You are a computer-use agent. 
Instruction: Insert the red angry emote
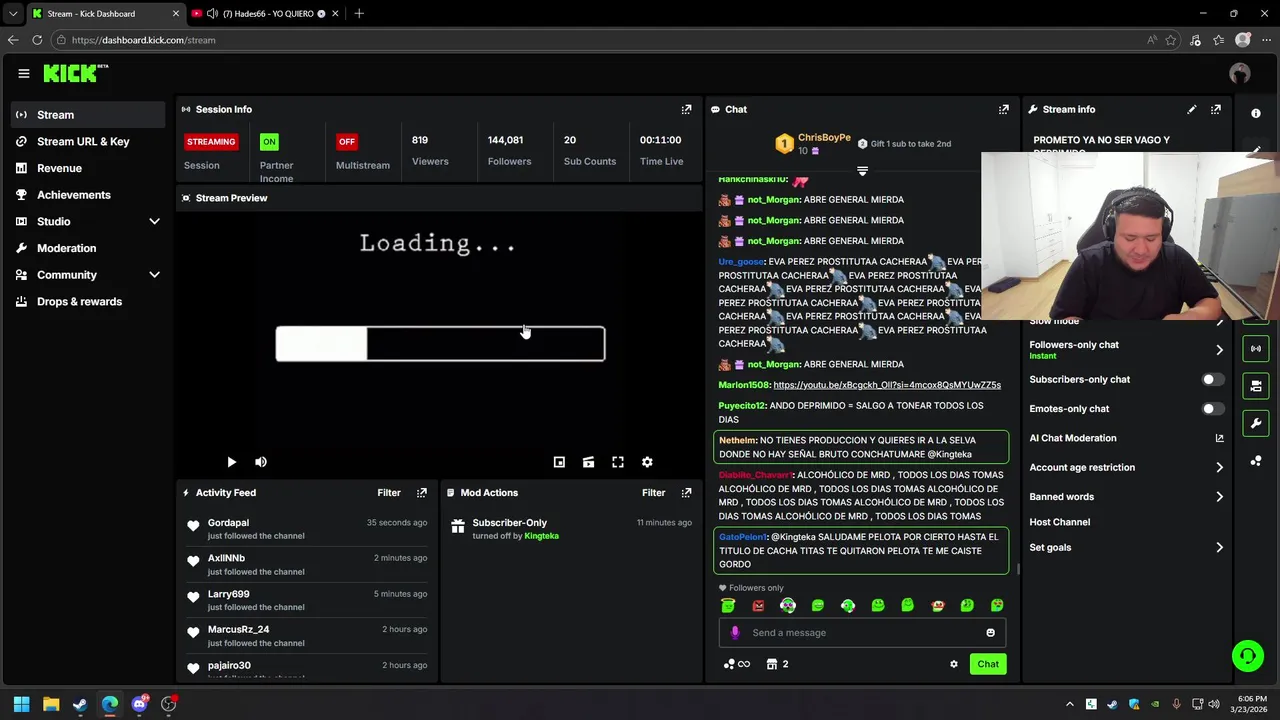758,605
